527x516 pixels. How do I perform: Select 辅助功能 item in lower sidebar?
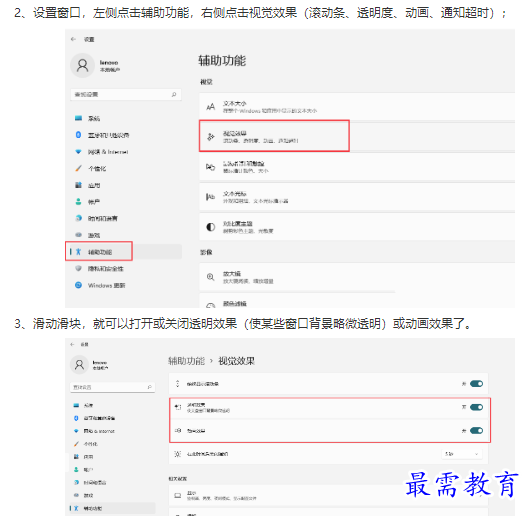112,508
